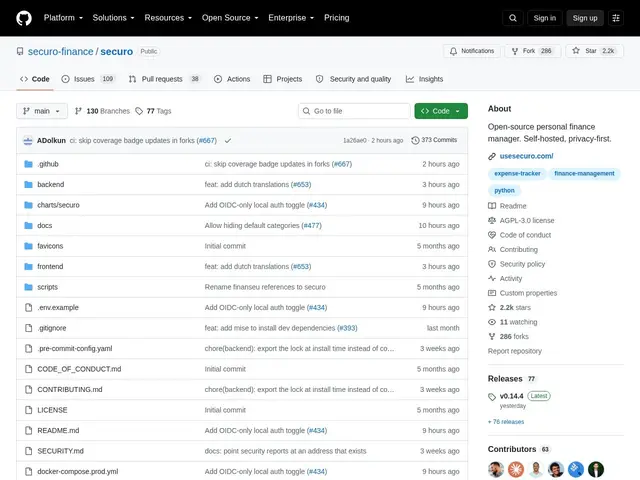The height and width of the screenshot is (480, 640).
Task: Open the first contributor avatar
Action: tap(496, 469)
